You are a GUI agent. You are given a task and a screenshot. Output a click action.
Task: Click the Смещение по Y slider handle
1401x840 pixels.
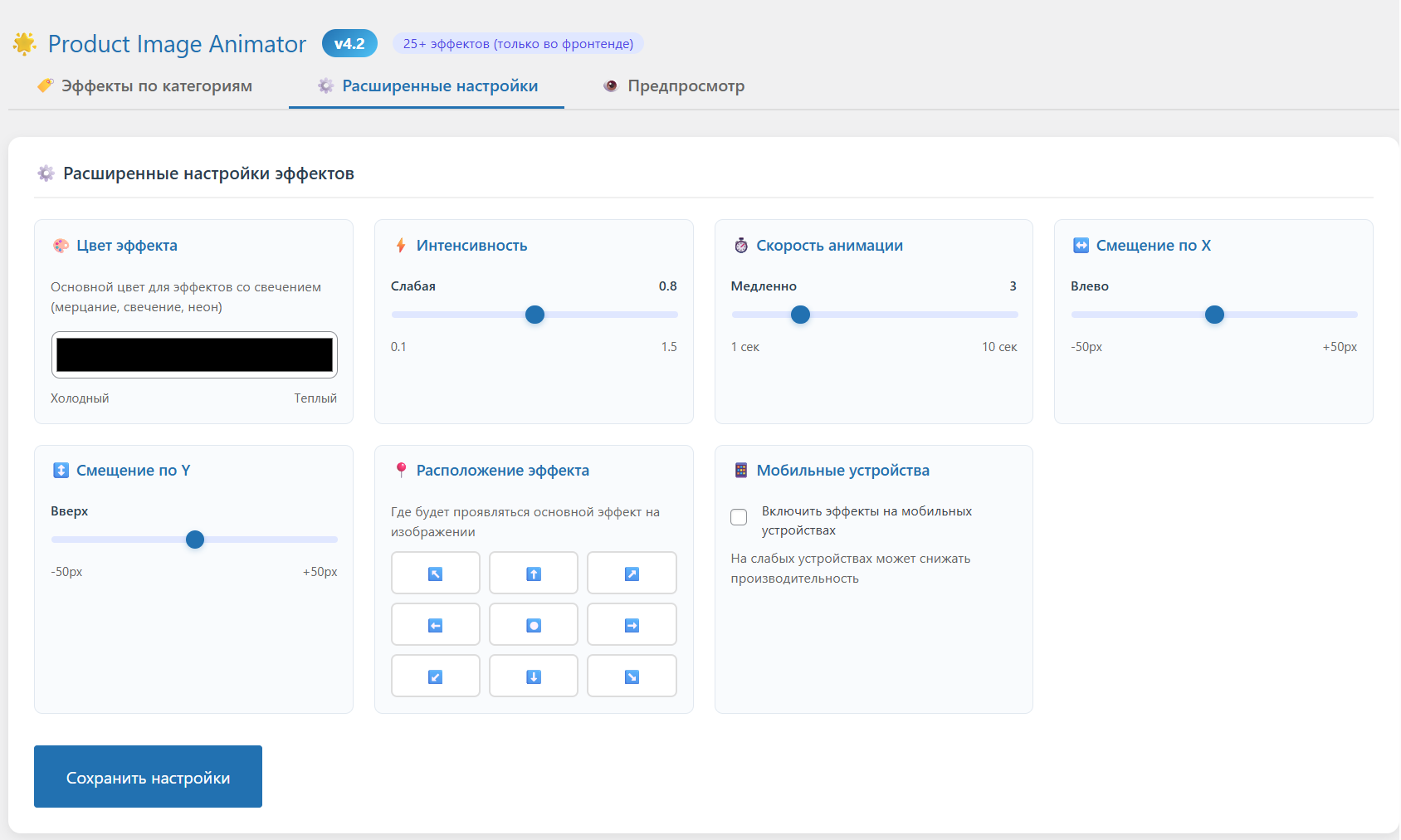pyautogui.click(x=195, y=540)
